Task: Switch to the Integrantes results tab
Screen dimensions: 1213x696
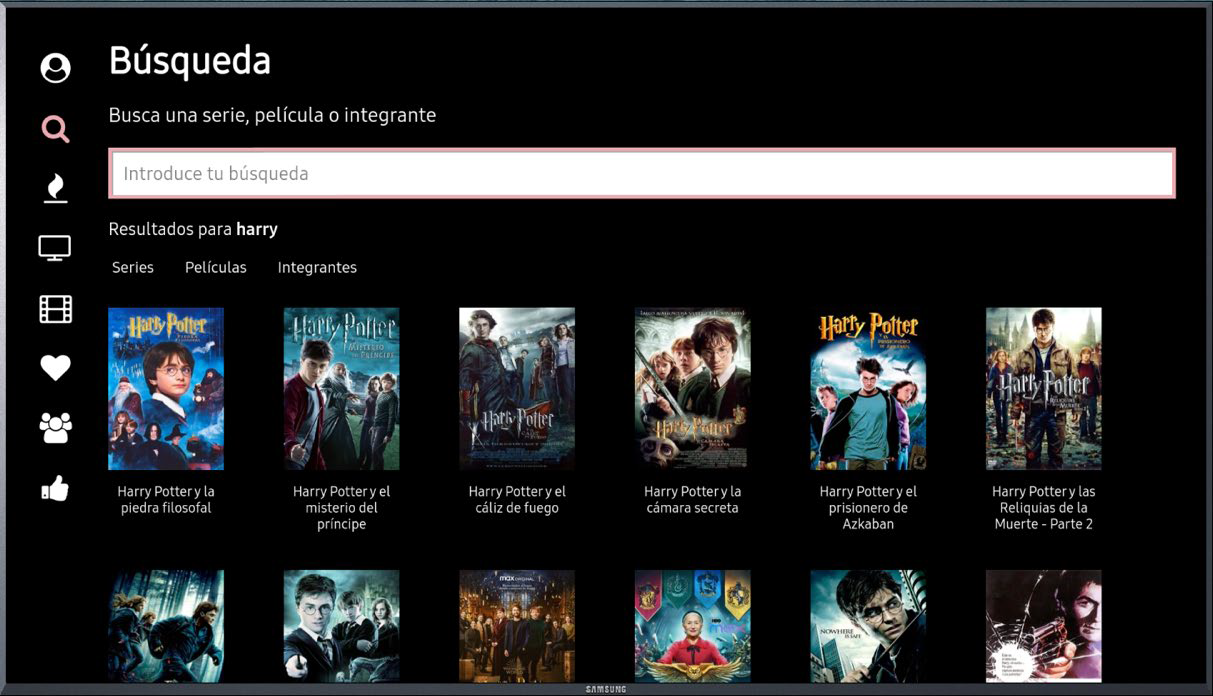Action: pos(317,267)
